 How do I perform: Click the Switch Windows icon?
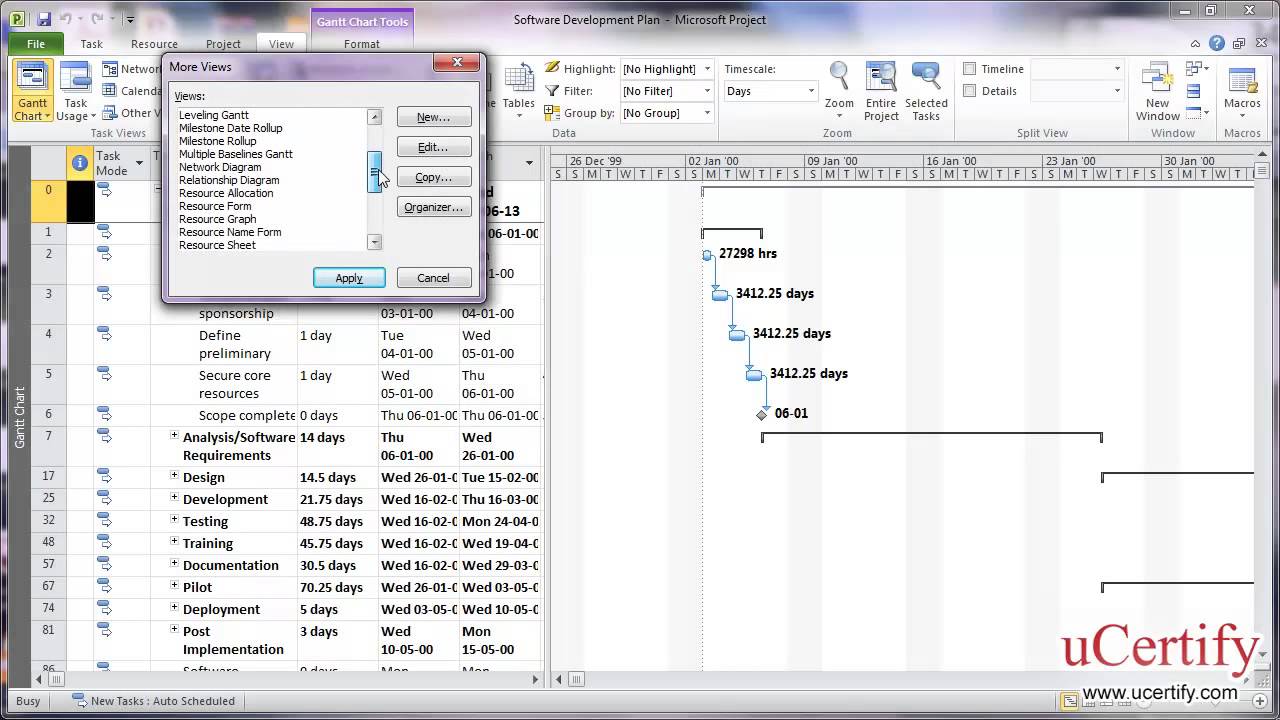(x=1193, y=69)
